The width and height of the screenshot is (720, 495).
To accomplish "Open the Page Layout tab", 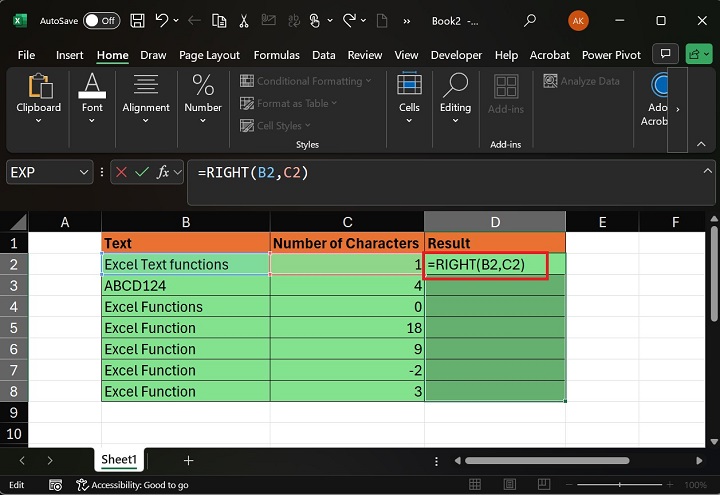I will [209, 55].
